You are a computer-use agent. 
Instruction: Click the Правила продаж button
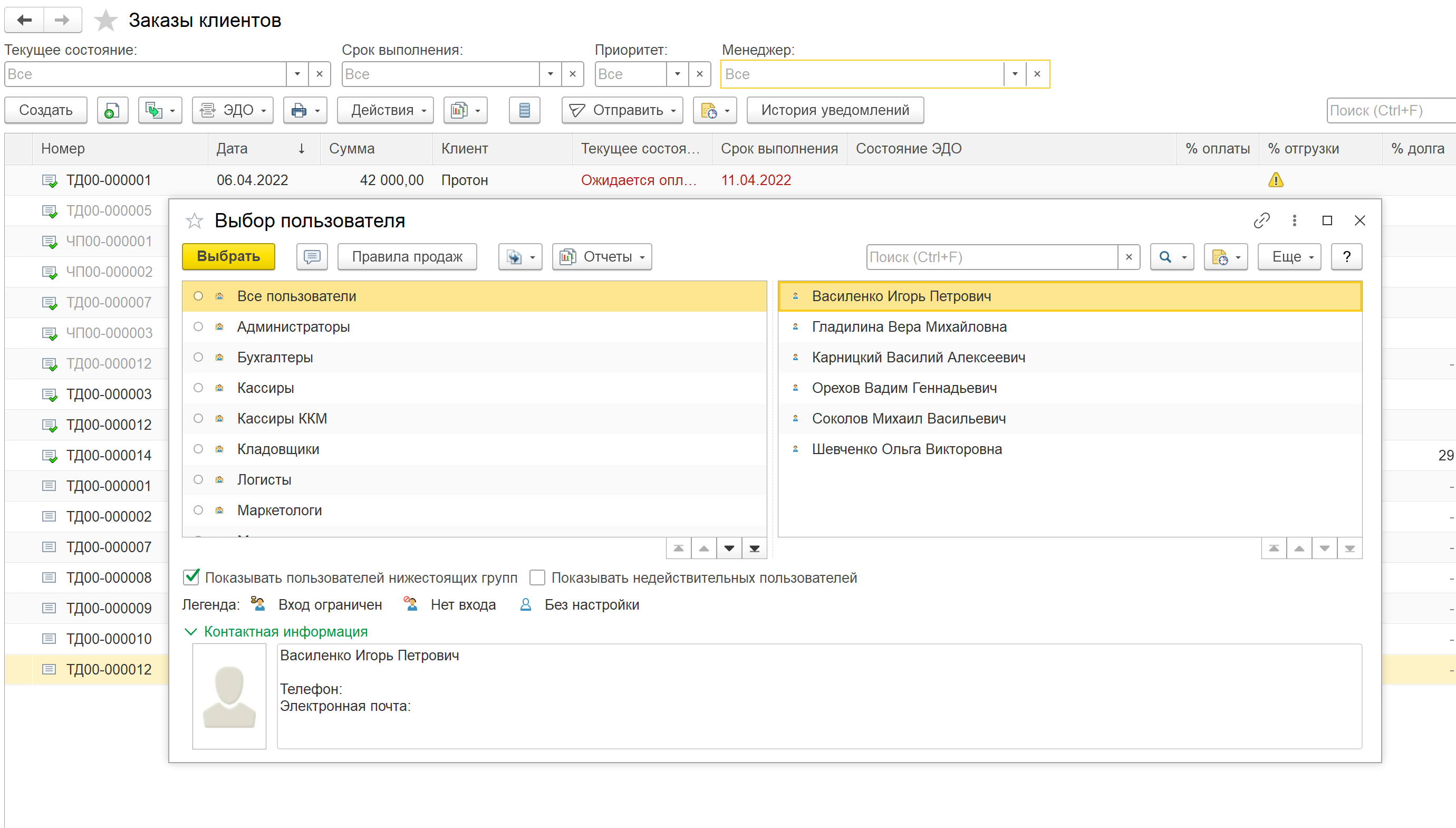click(407, 256)
